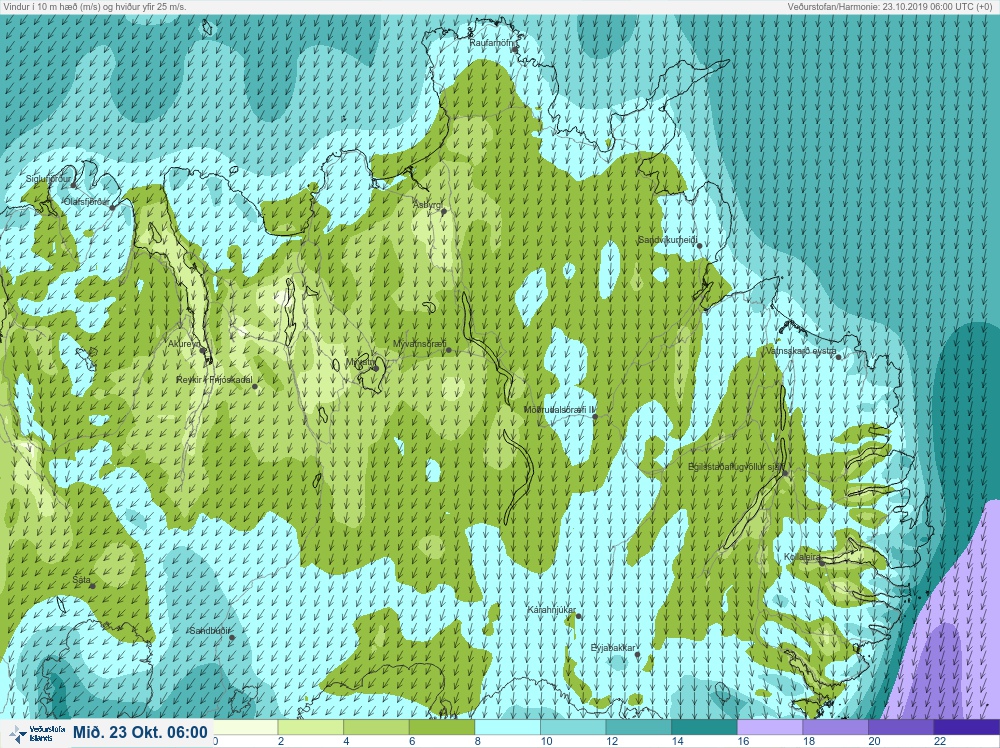The width and height of the screenshot is (1000, 748).
Task: Click the Vatnsskarð eystra station label
Action: pos(800,351)
